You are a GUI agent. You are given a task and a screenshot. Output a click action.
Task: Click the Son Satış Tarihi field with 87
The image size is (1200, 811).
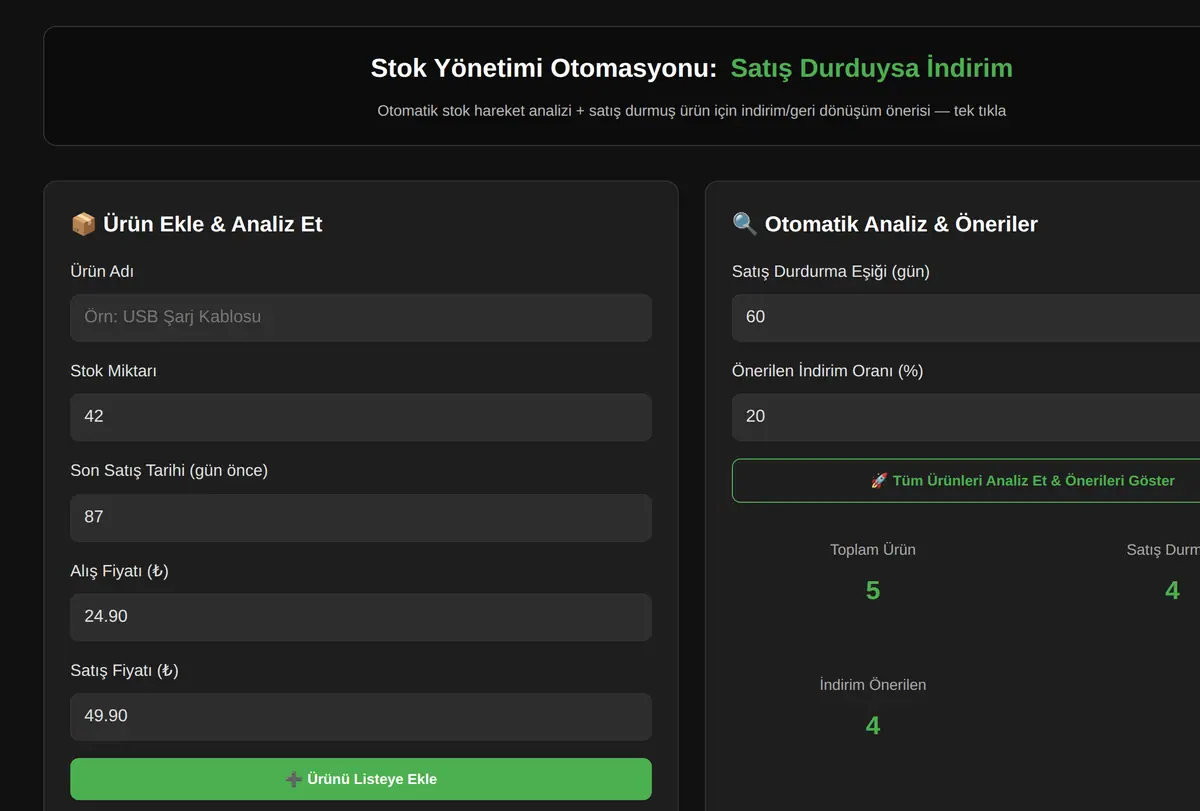pyautogui.click(x=361, y=517)
